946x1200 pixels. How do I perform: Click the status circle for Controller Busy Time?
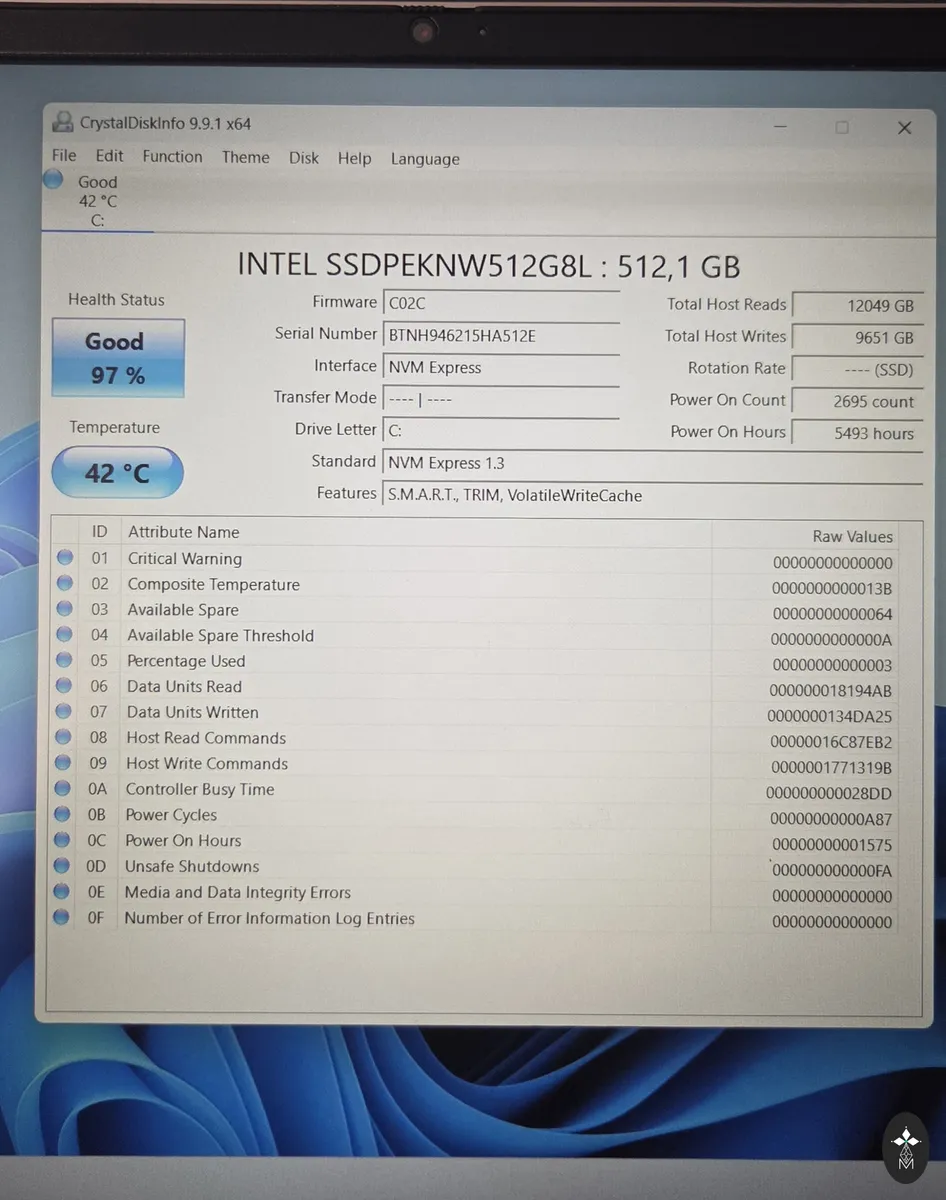63,789
